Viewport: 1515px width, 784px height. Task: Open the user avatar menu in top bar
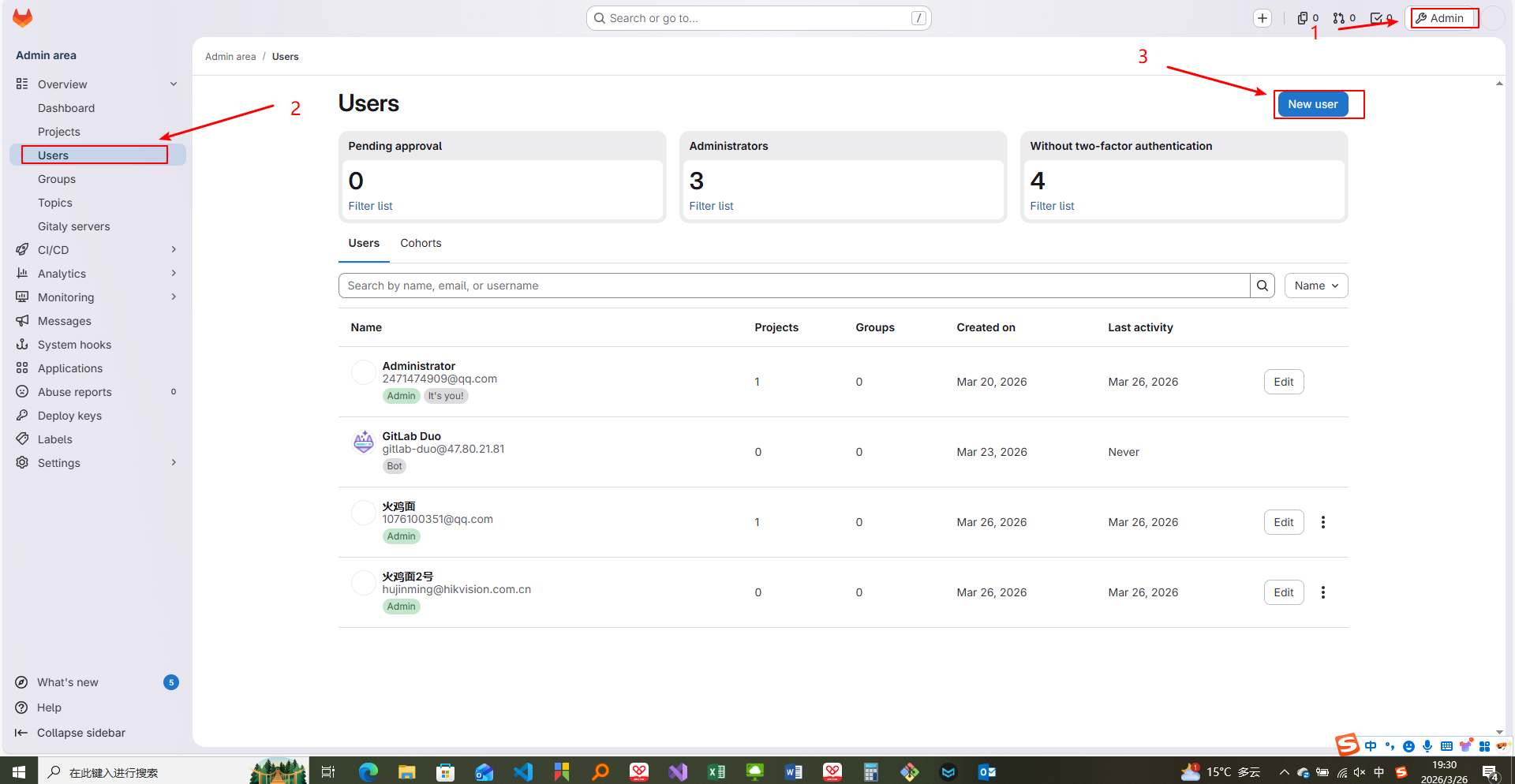[x=1493, y=18]
